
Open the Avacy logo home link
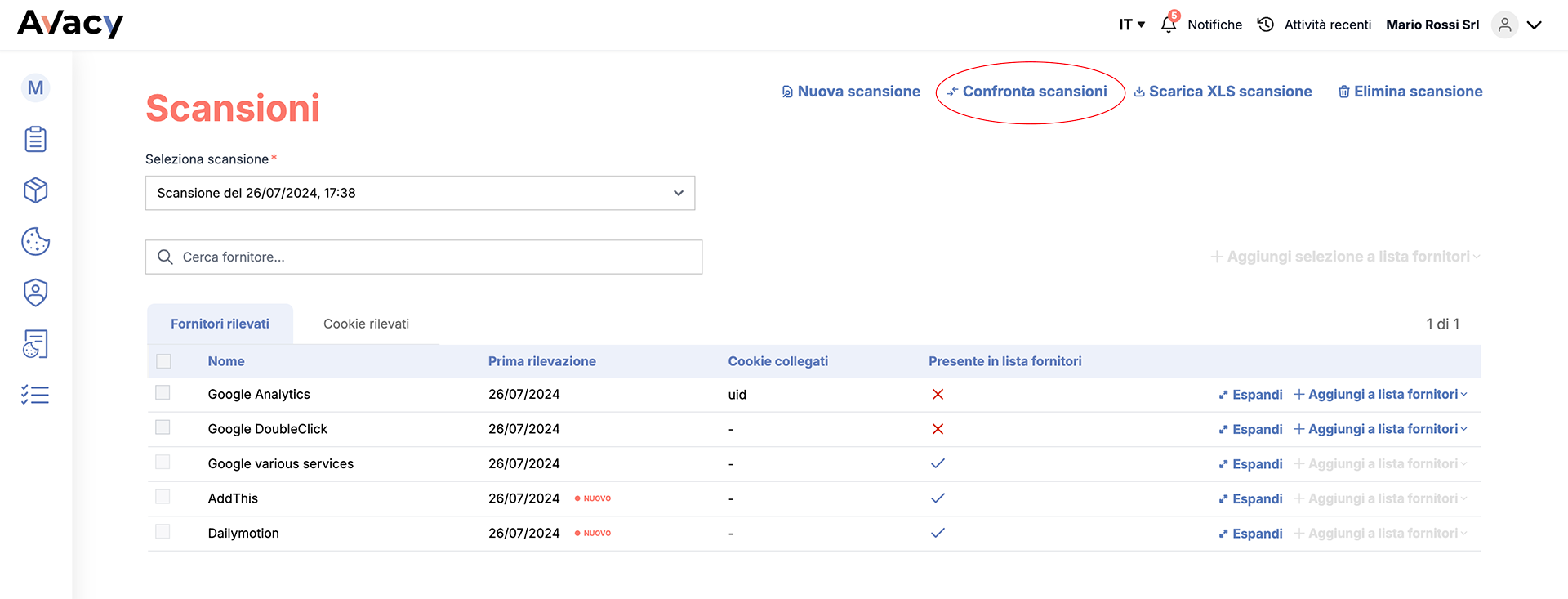70,24
